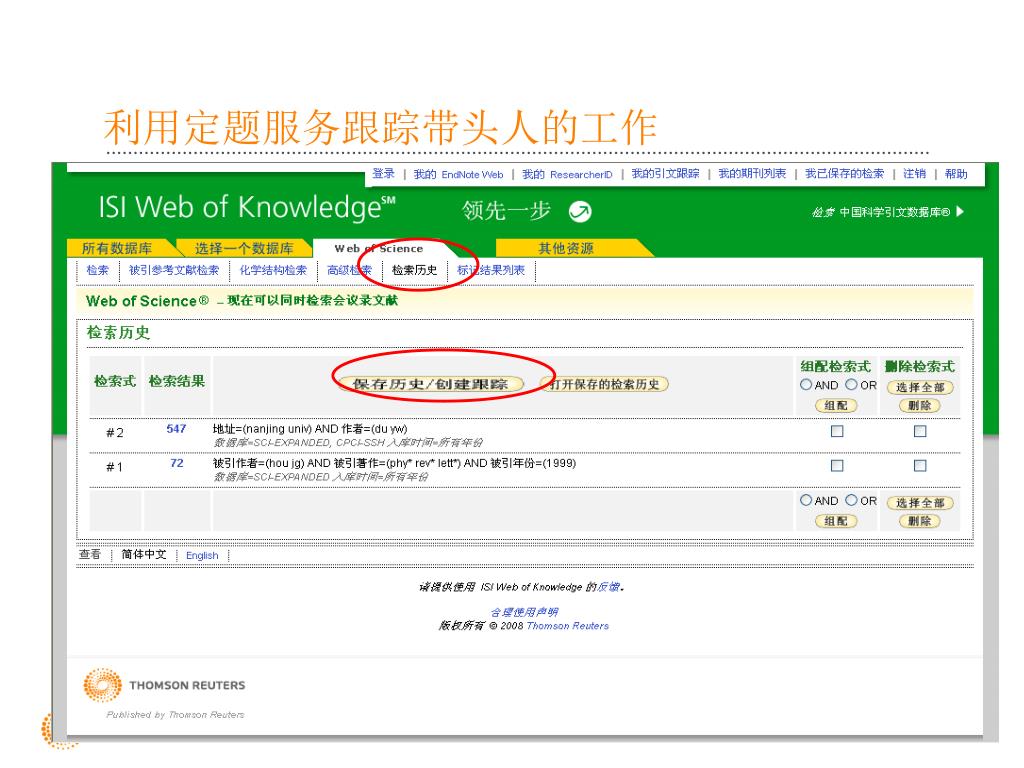Tick the 组配 checkbox for search #2
This screenshot has width=1024, height=768.
pyautogui.click(x=837, y=431)
